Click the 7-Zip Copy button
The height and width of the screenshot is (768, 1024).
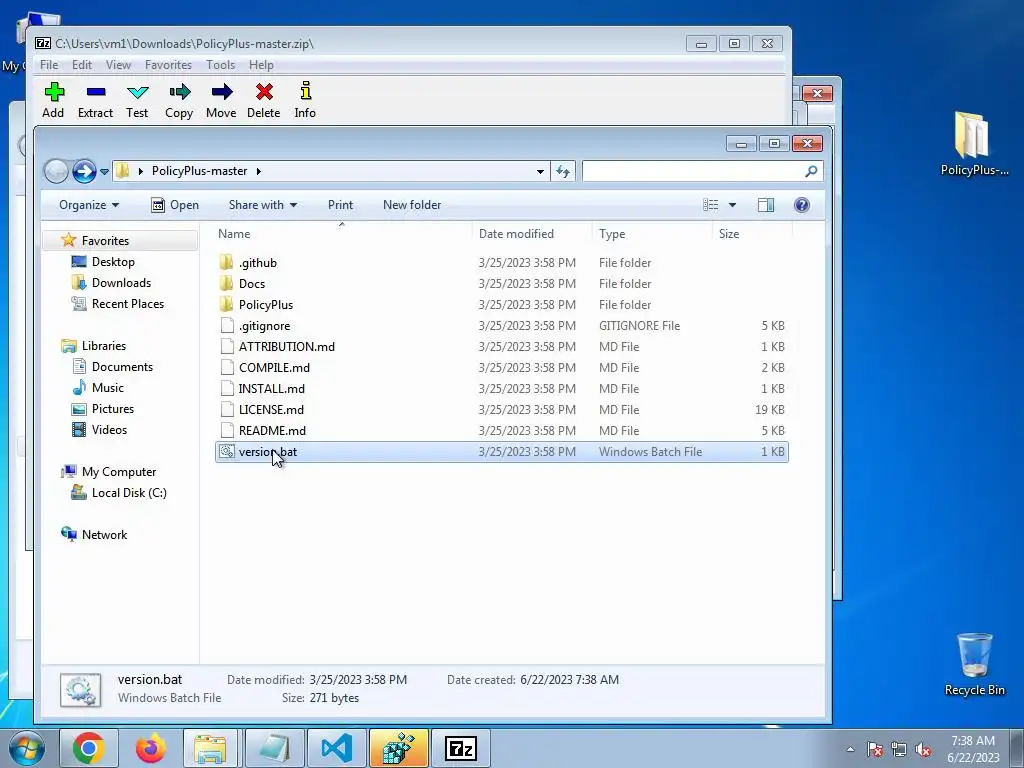[179, 100]
